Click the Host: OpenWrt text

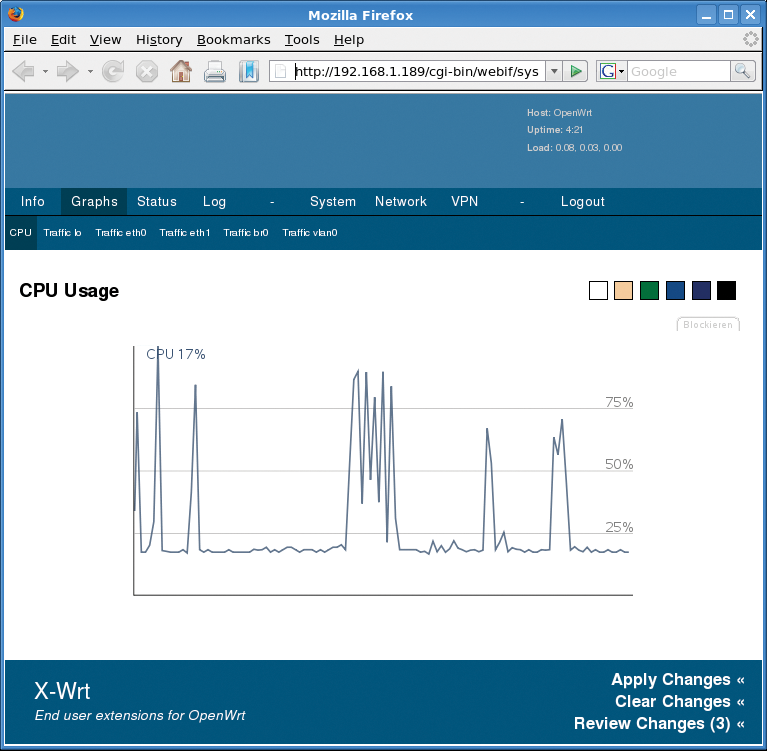pyautogui.click(x=559, y=113)
